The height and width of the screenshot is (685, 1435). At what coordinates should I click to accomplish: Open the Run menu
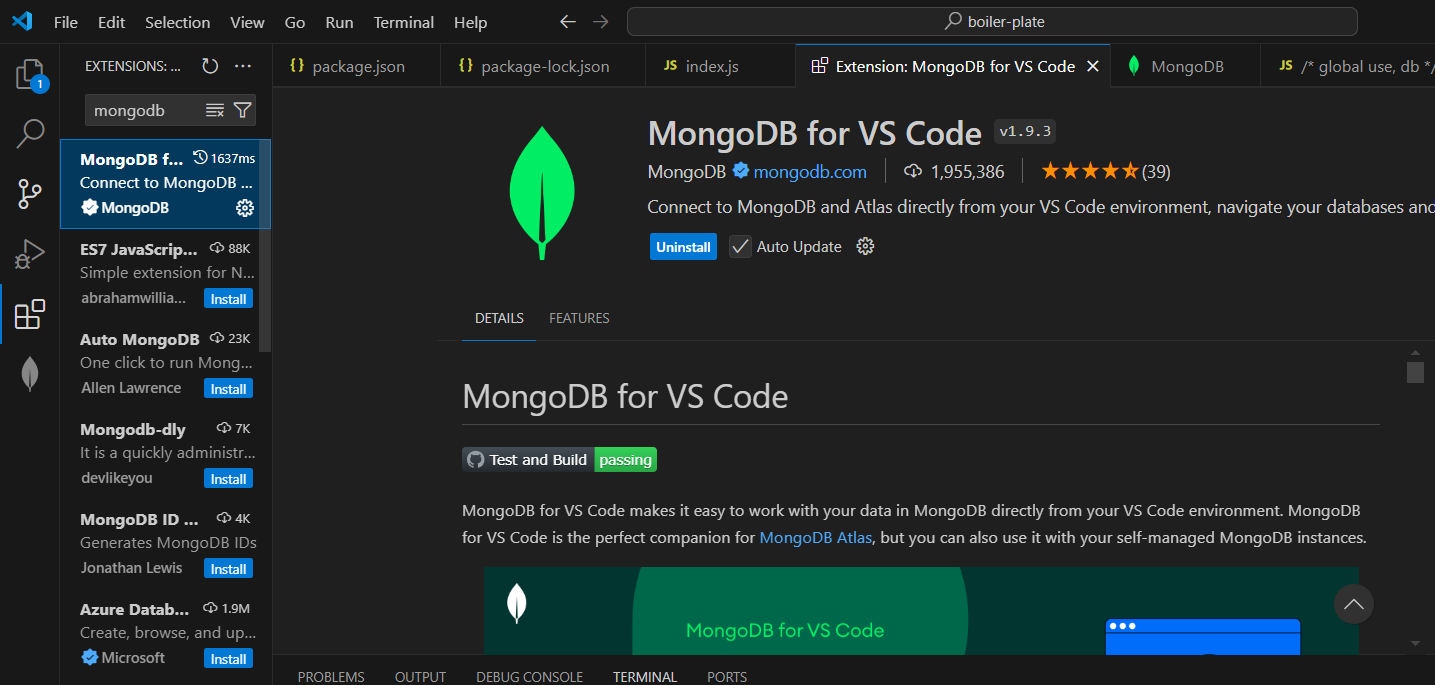[339, 22]
